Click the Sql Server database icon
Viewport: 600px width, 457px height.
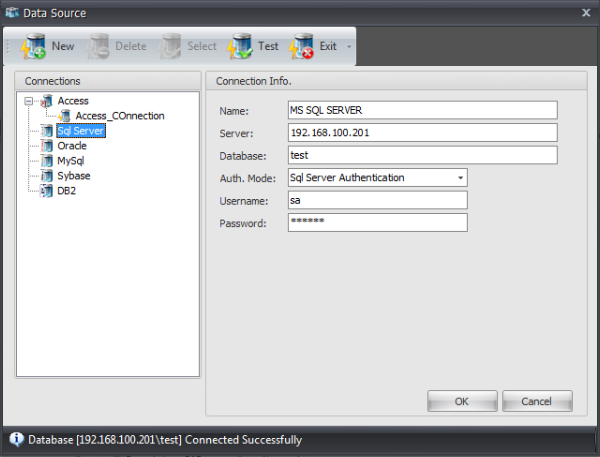47,131
